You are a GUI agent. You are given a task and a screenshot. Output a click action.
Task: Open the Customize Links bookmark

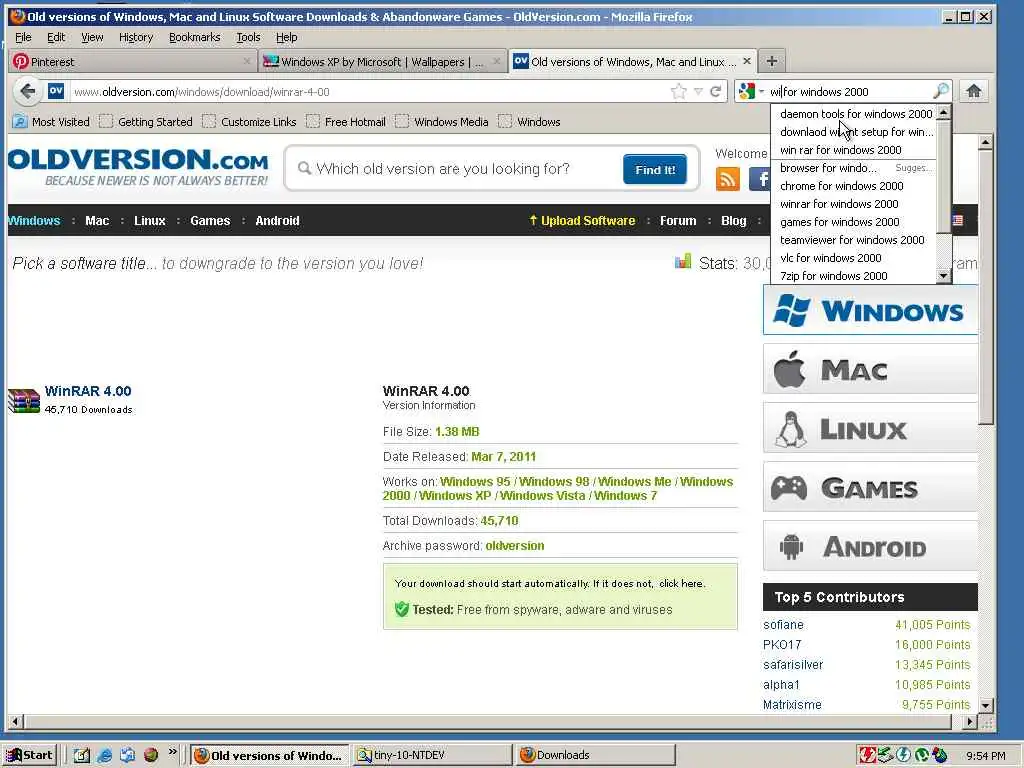[249, 121]
